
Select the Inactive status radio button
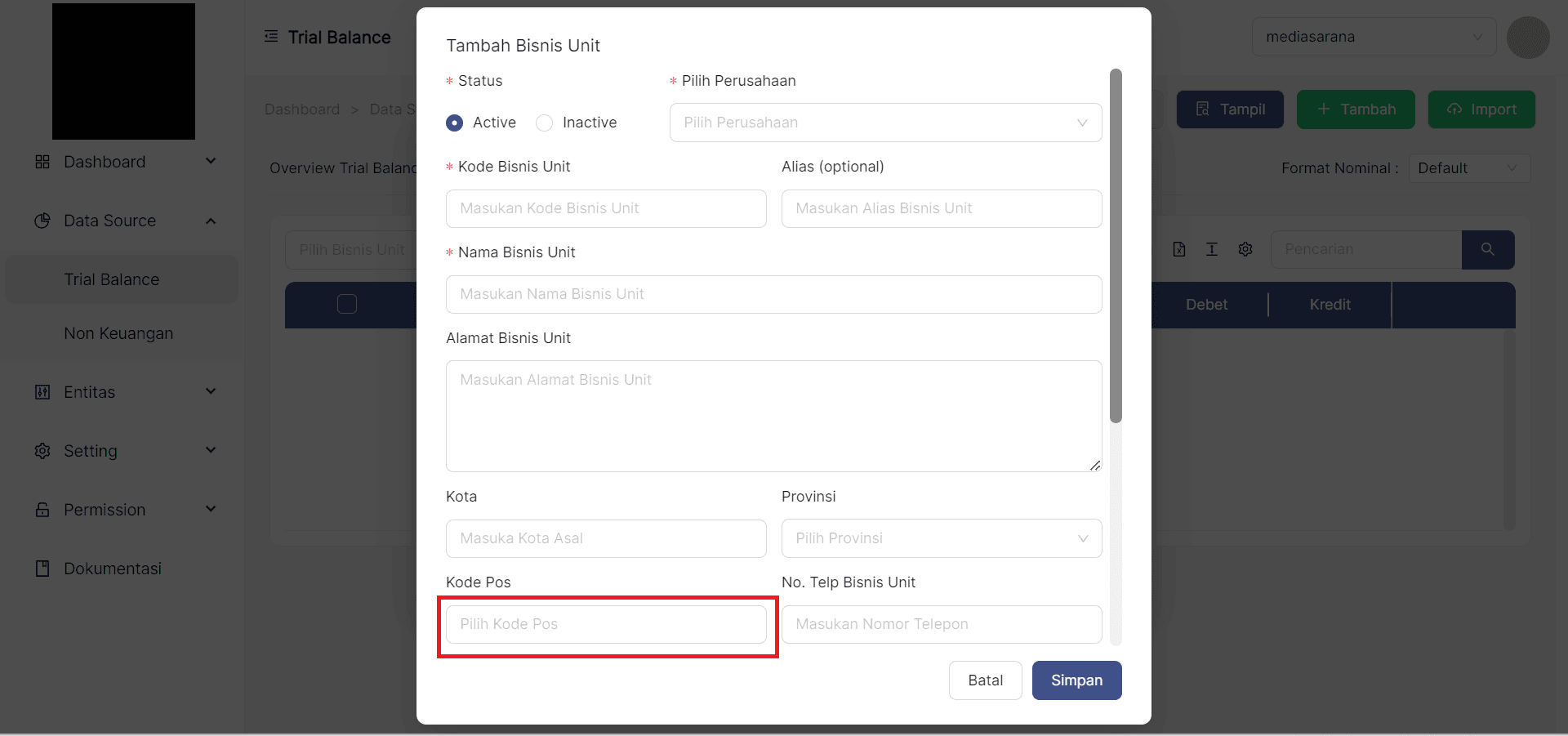pos(545,123)
